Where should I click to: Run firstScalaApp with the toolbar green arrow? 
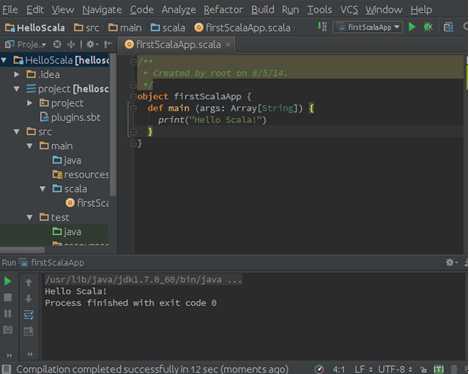412,27
